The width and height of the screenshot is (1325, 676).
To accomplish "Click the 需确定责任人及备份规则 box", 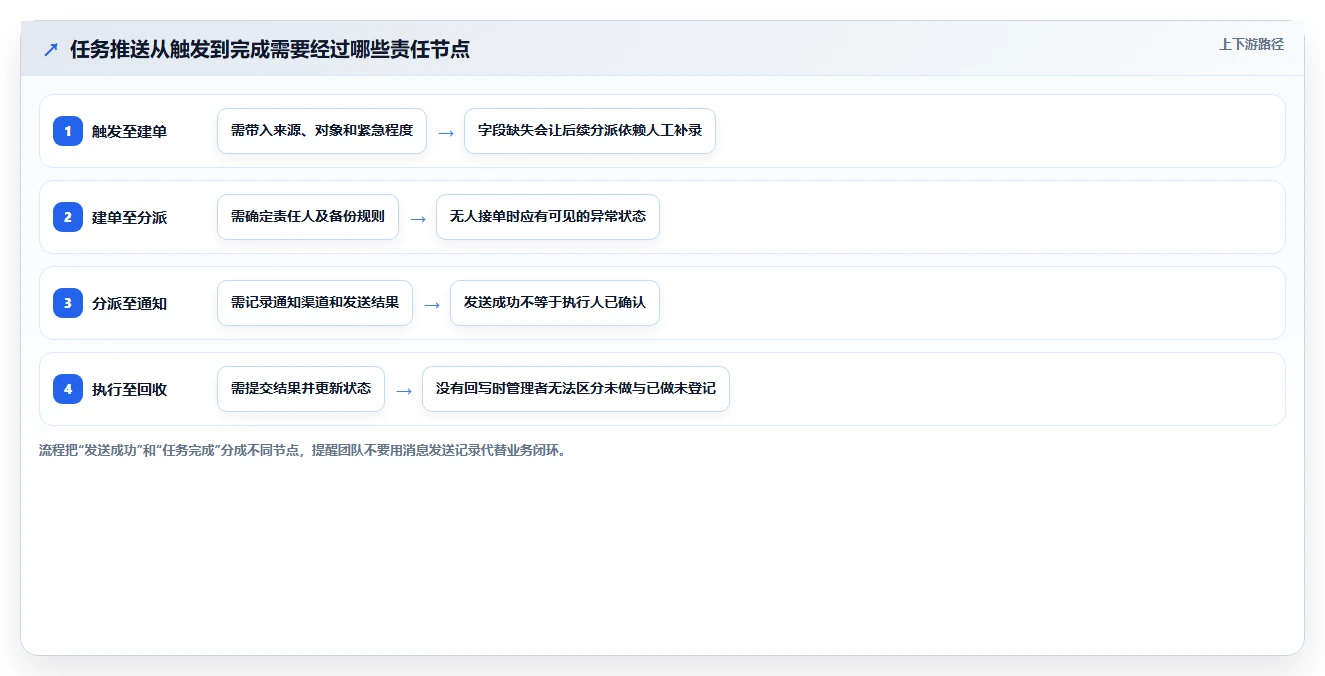I will [308, 217].
